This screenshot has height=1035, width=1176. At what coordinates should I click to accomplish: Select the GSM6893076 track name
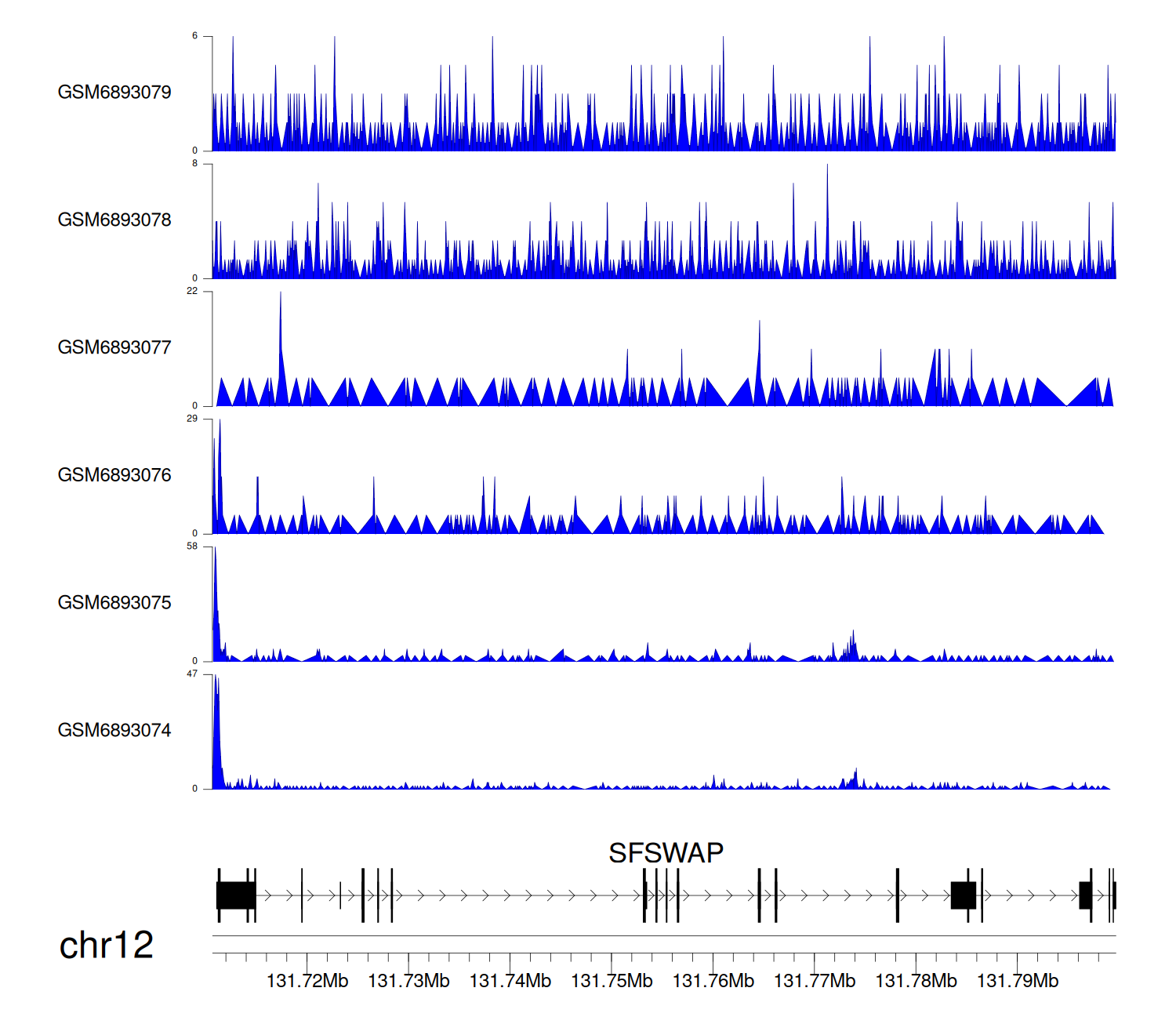pyautogui.click(x=114, y=475)
